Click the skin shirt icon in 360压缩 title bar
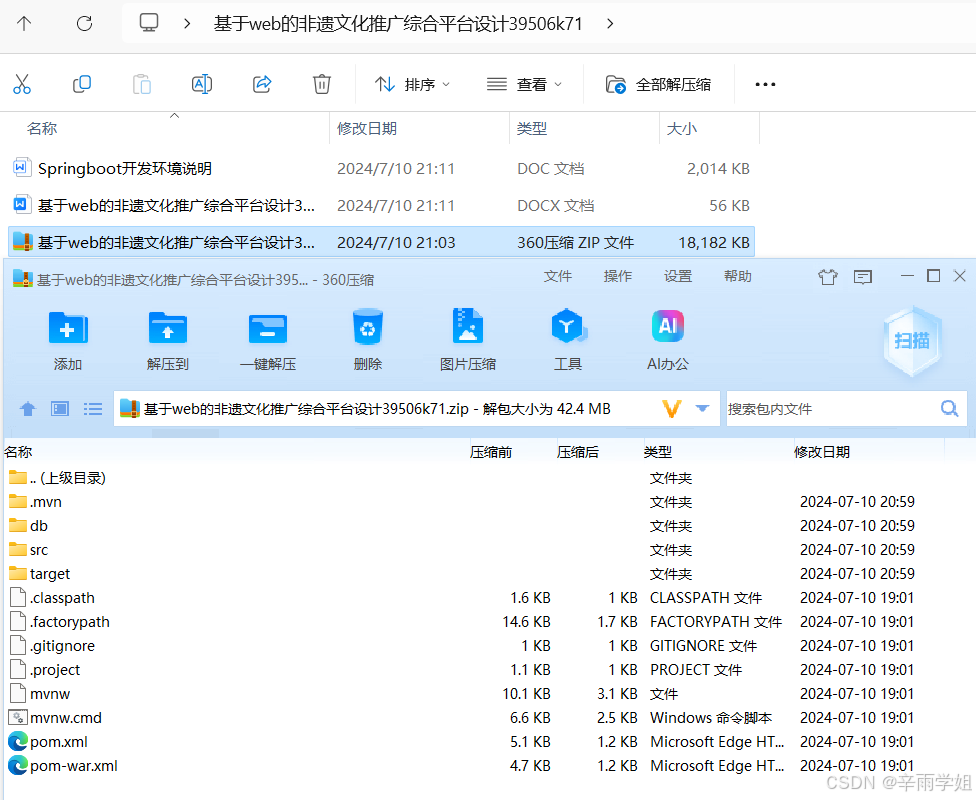This screenshot has width=976, height=800. (828, 276)
